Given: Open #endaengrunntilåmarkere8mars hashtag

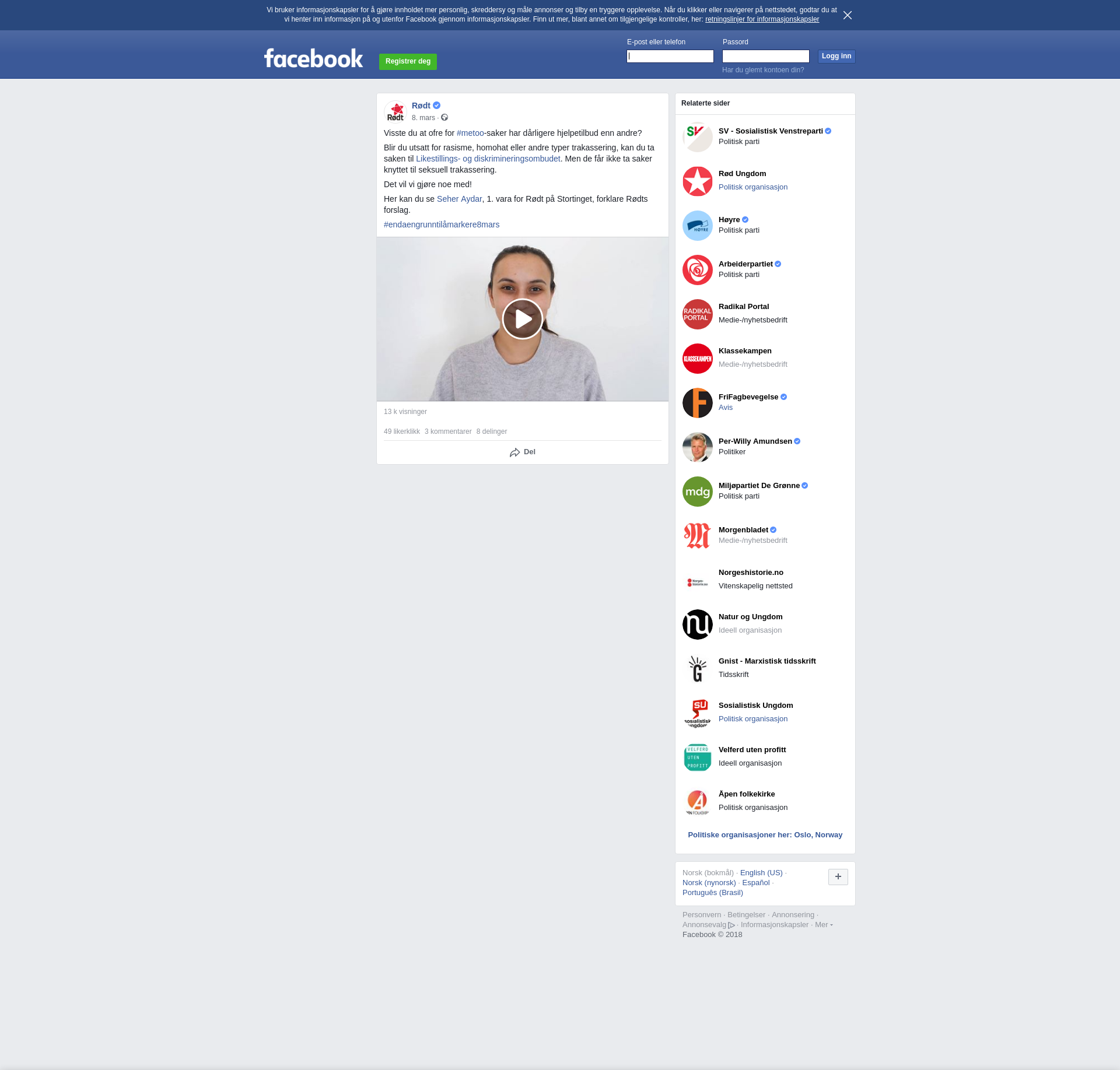Looking at the screenshot, I should point(442,224).
